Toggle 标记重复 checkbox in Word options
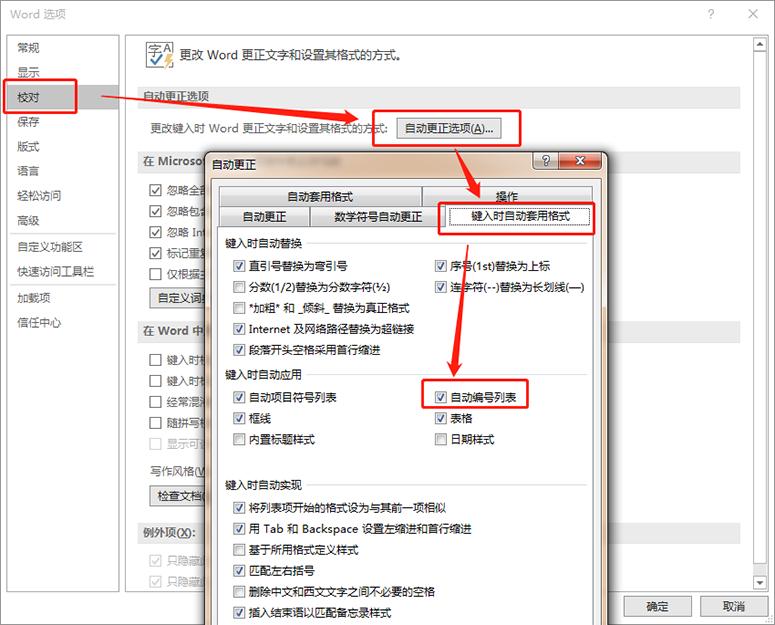This screenshot has width=775, height=625. [155, 253]
